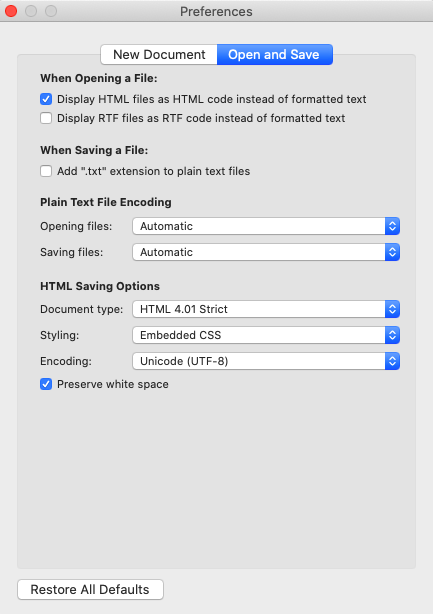This screenshot has width=433, height=614.
Task: Switch to the New Document tab
Action: (x=159, y=54)
